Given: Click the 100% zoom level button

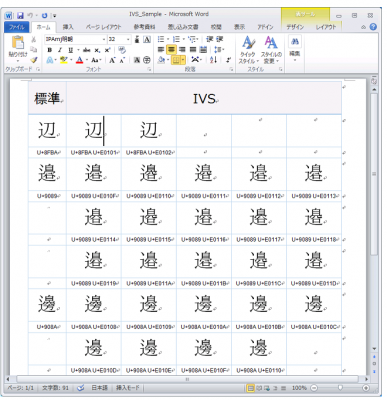Looking at the screenshot, I should click(x=299, y=388).
